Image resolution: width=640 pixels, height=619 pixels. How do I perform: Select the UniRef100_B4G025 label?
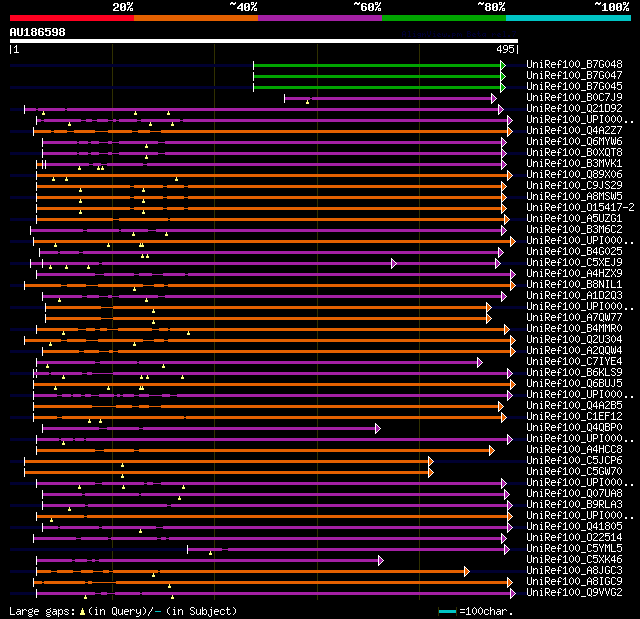574,252
